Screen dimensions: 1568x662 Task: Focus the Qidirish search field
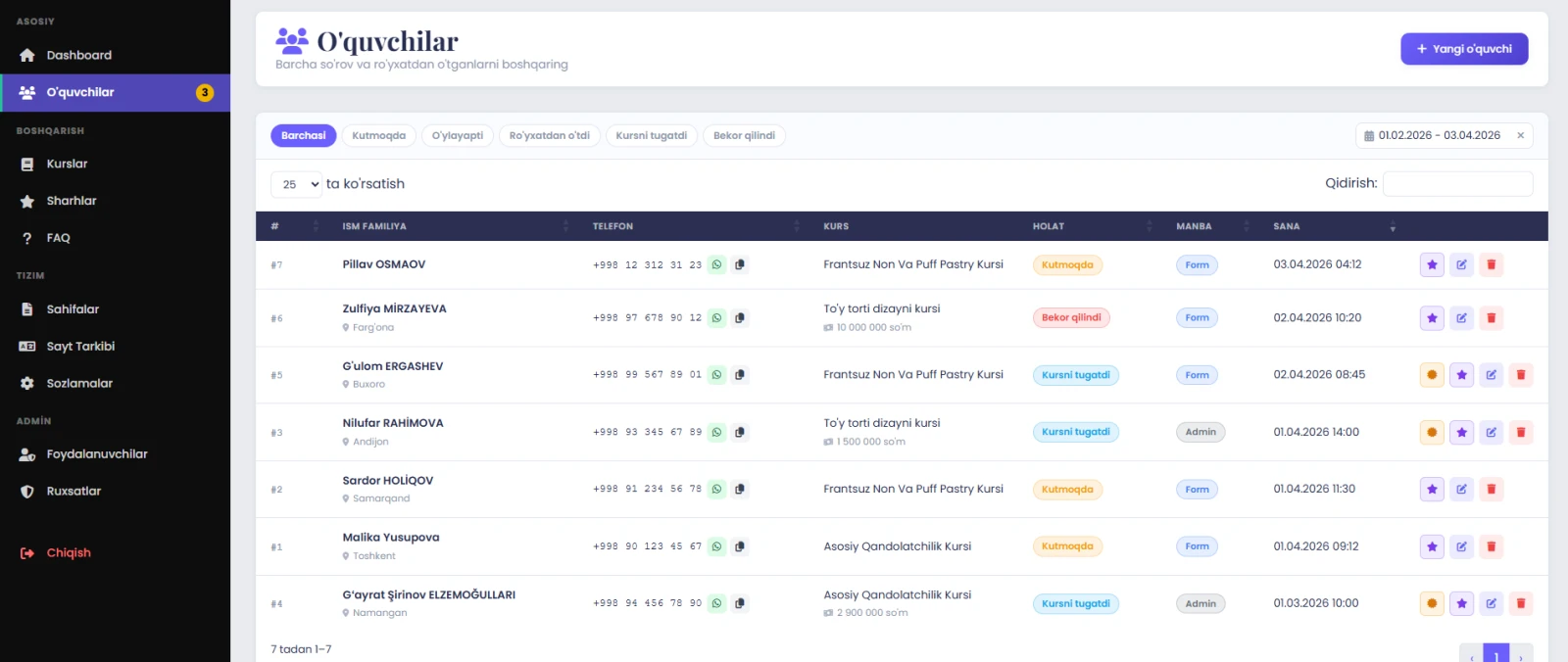point(1456,184)
